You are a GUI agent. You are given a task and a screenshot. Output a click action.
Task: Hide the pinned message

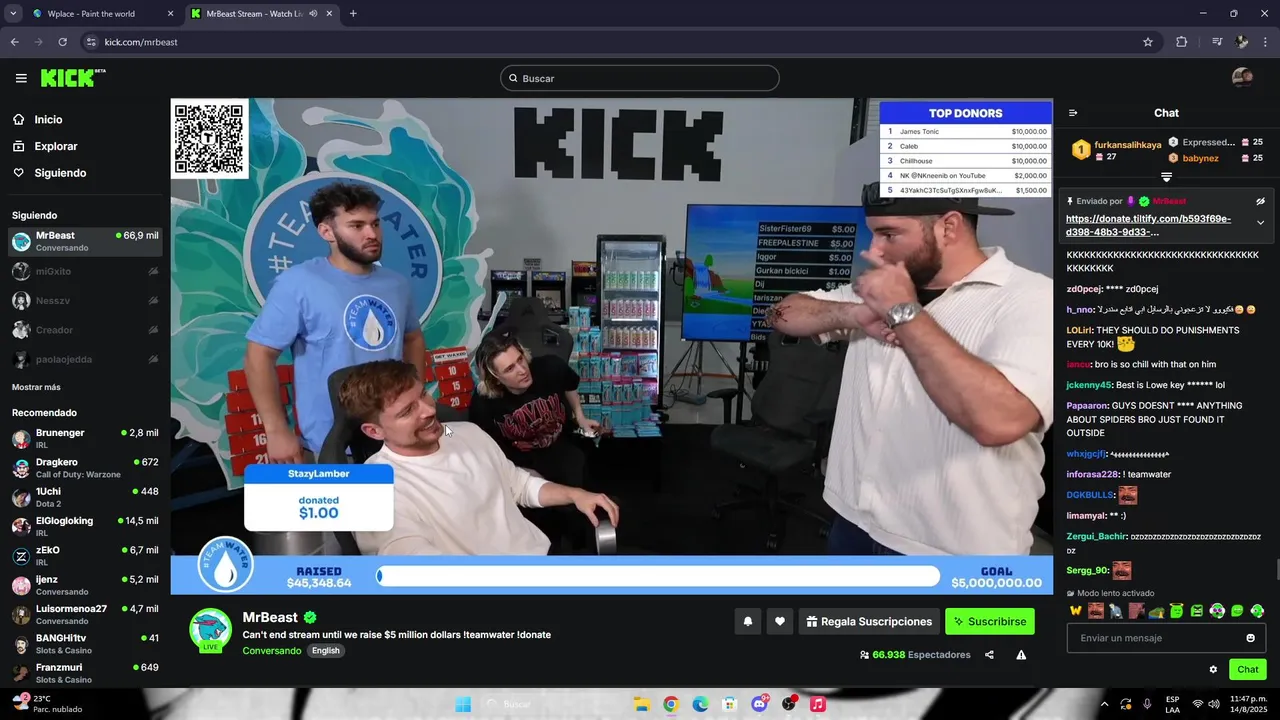[x=1261, y=201]
